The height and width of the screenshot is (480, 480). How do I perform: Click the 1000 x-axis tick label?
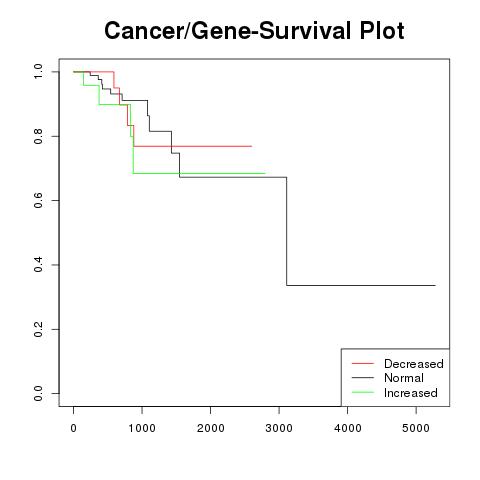[x=142, y=428]
